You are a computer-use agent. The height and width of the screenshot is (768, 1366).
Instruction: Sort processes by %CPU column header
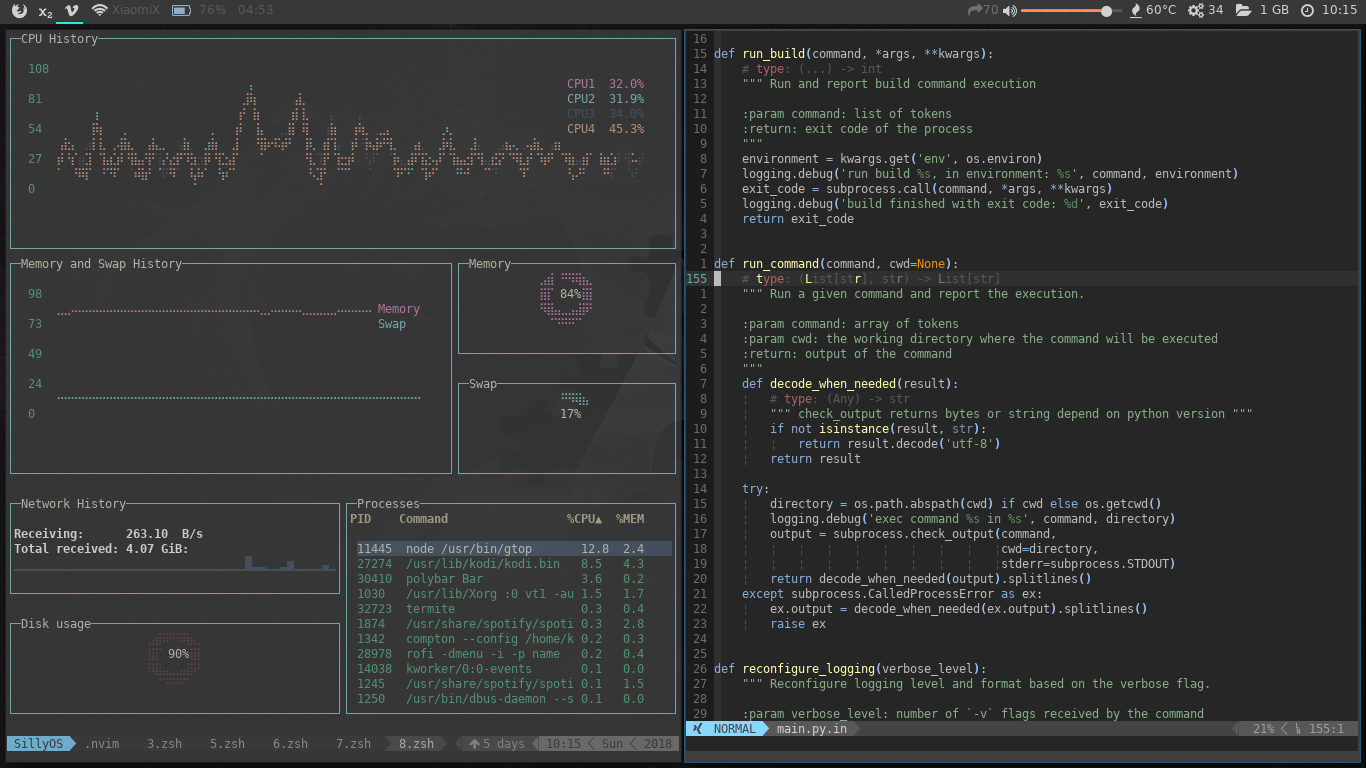pos(585,519)
